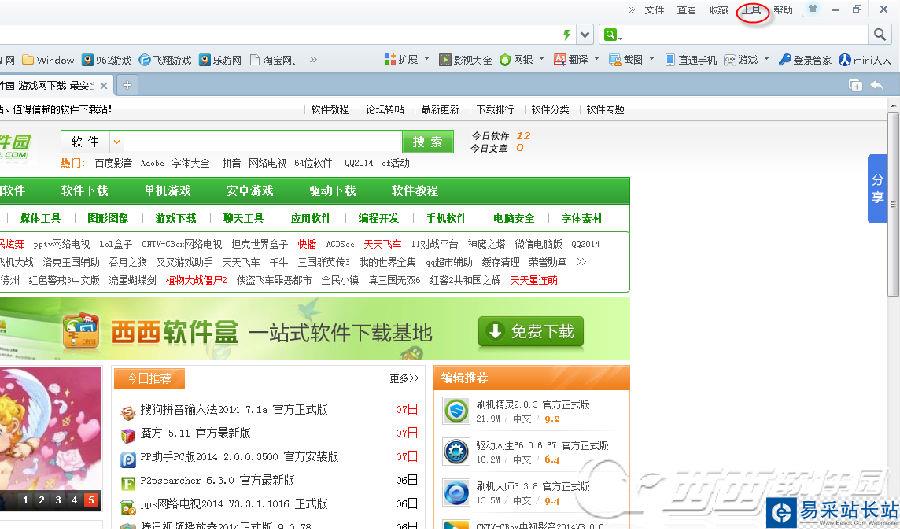The width and height of the screenshot is (900, 529).
Task: Open the 帮助 menu
Action: pyautogui.click(x=782, y=10)
